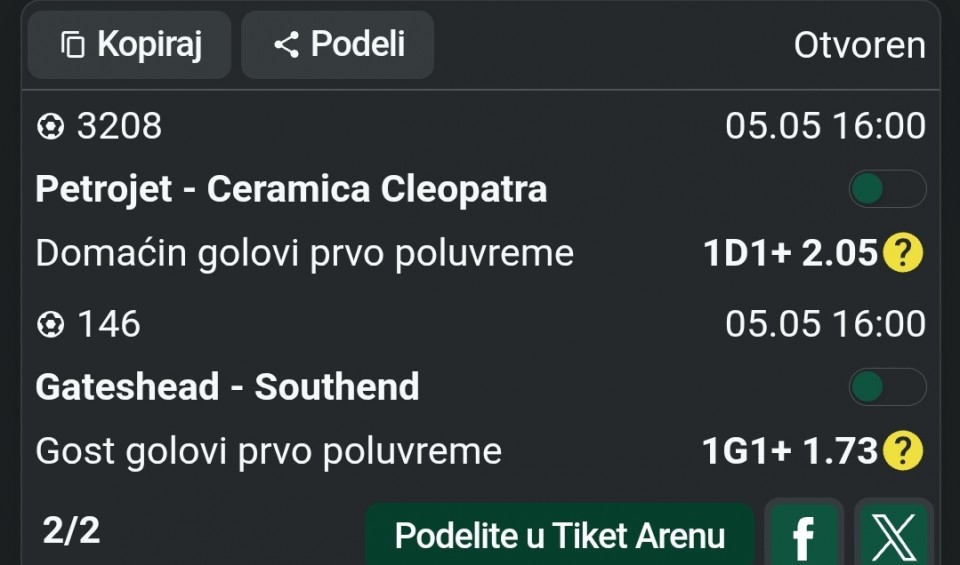Click the Otvoren status label
Screen dimensions: 960x565
pyautogui.click(x=860, y=45)
